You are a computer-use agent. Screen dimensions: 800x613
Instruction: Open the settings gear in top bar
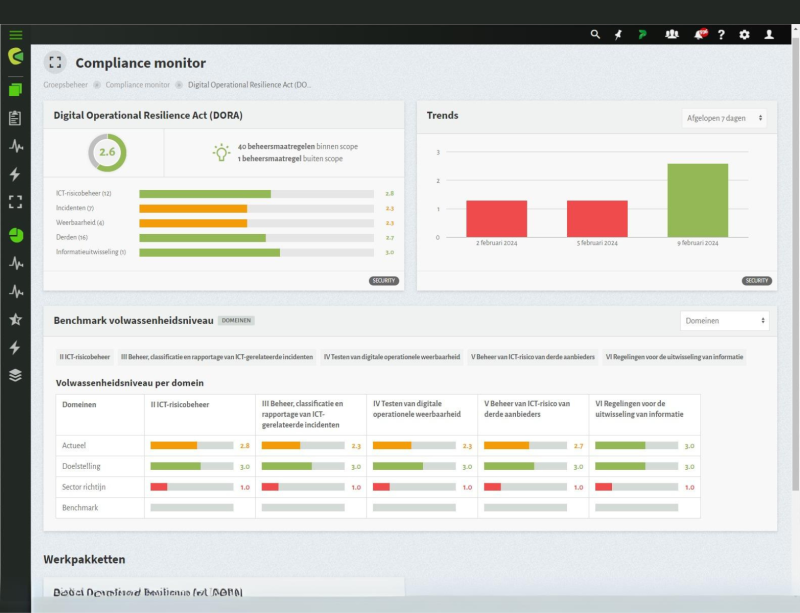[744, 34]
